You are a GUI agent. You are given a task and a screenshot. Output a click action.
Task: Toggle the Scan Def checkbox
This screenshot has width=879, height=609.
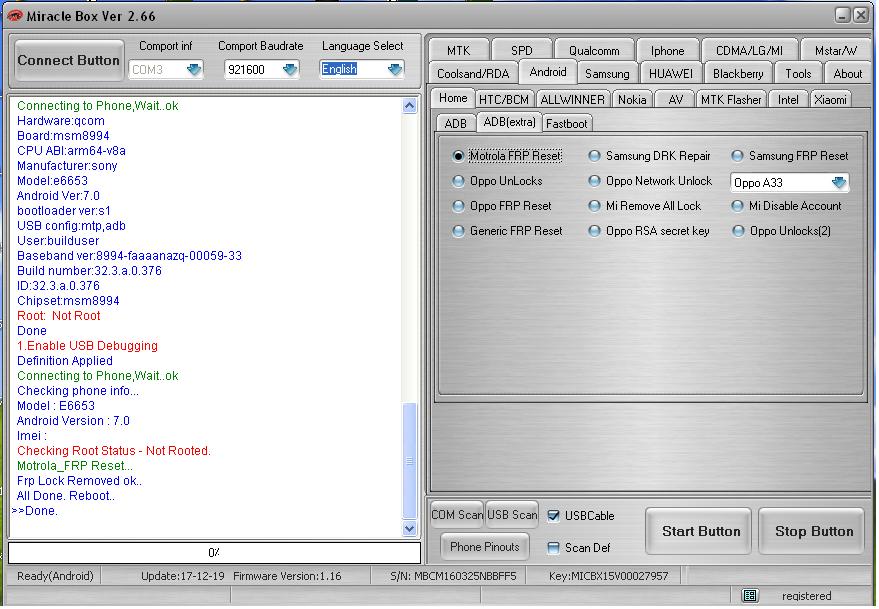click(553, 548)
